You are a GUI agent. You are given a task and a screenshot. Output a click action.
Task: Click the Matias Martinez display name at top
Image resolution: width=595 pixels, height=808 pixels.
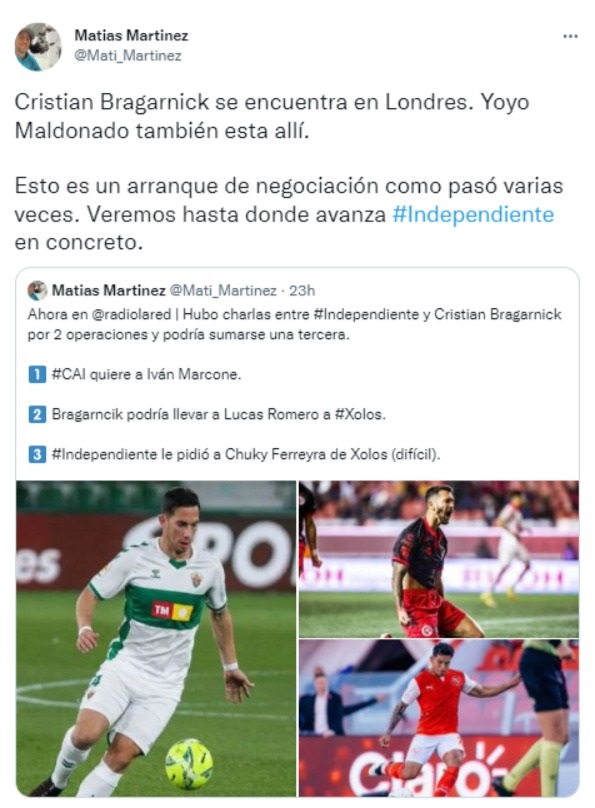point(131,35)
